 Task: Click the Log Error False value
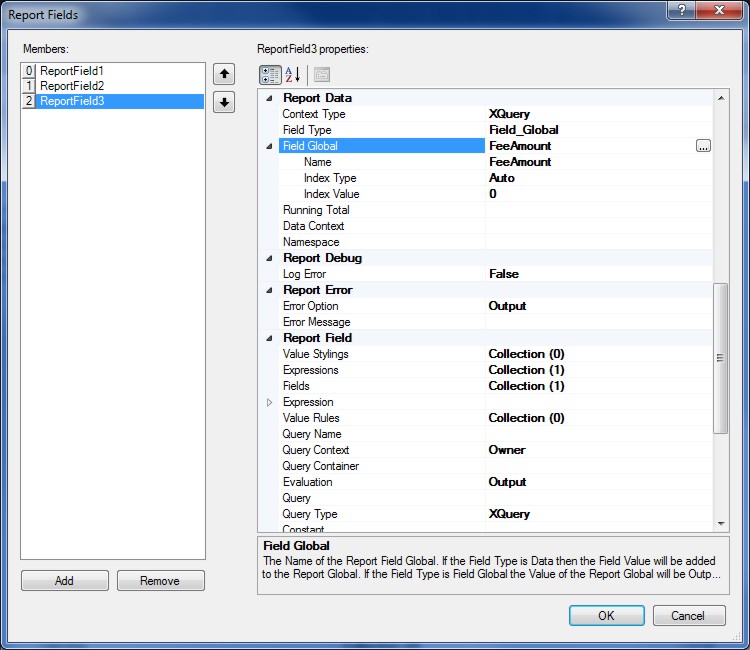[x=503, y=274]
